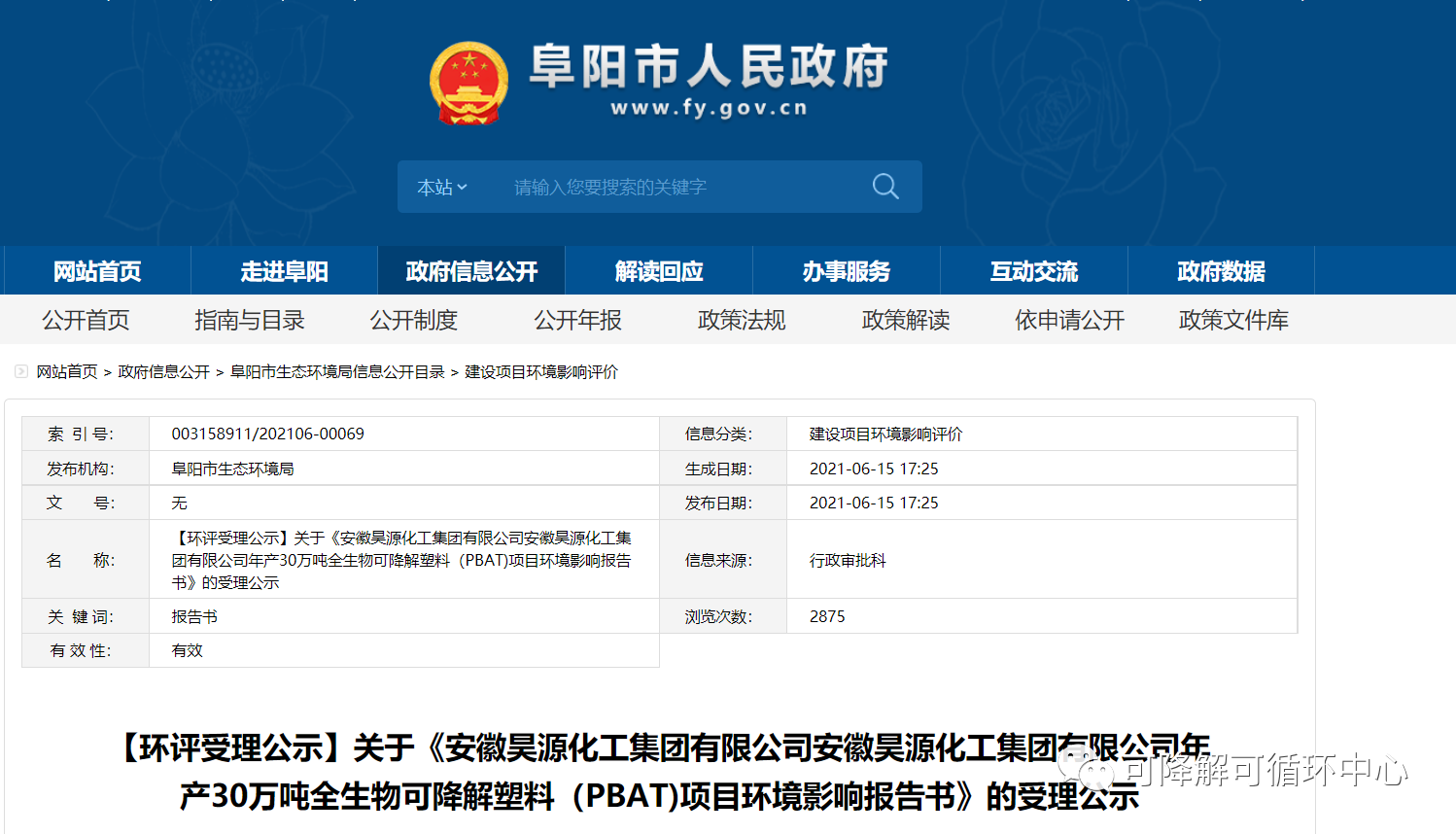Open the 本站 search scope dropdown
The image size is (1456, 834).
click(442, 187)
